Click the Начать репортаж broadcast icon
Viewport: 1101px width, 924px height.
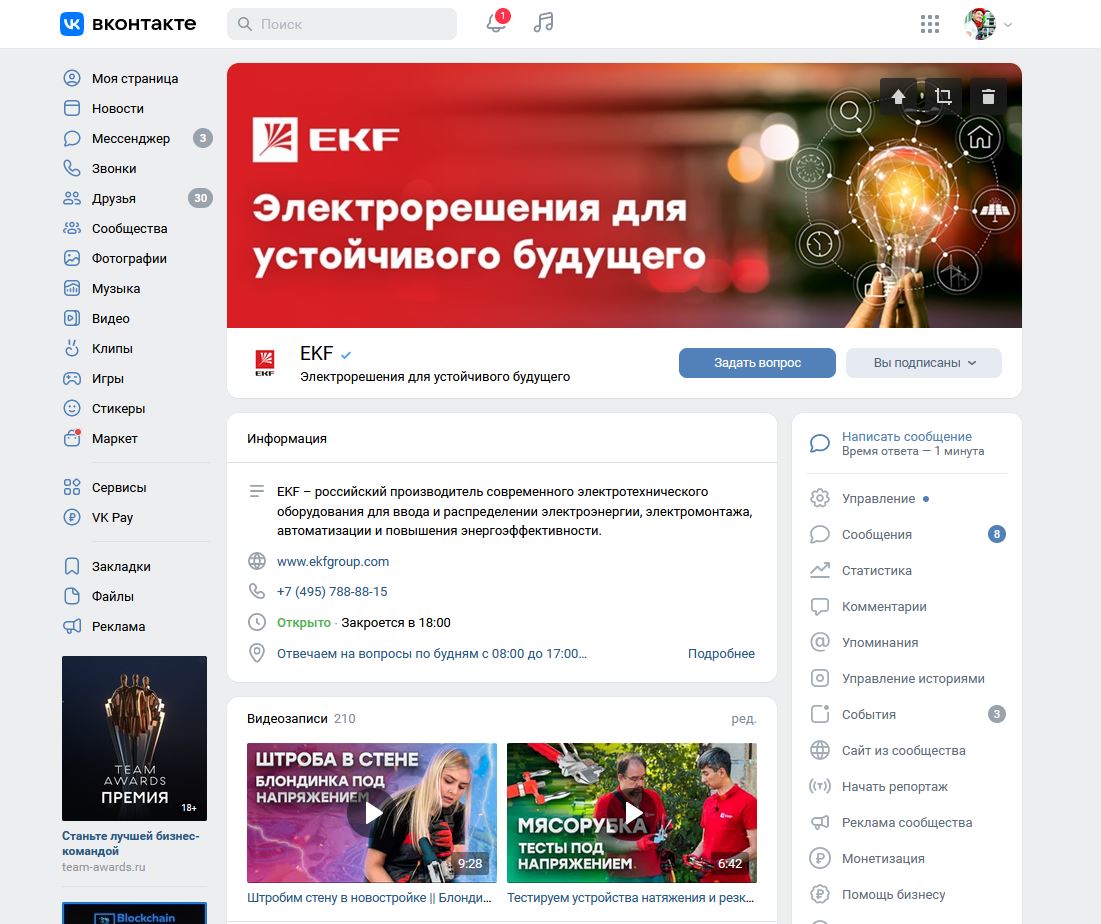pos(819,786)
